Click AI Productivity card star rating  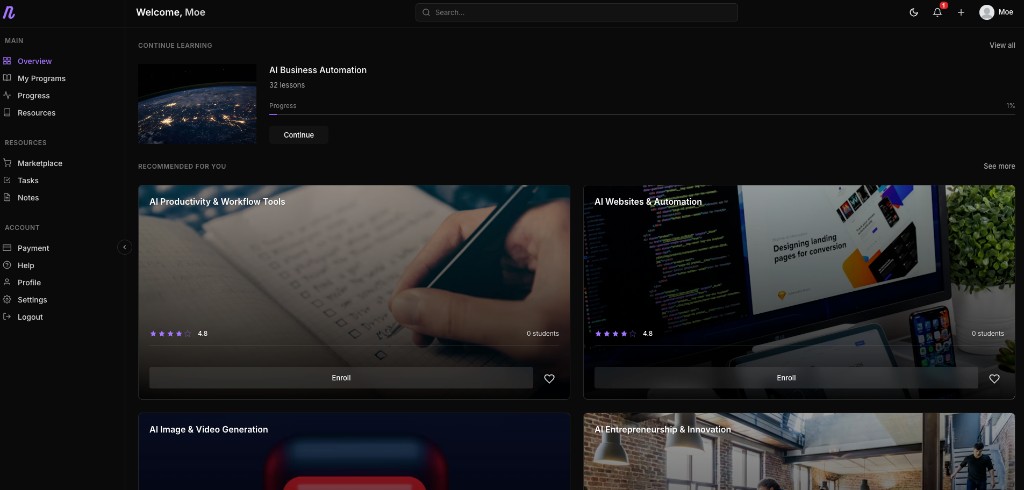(170, 333)
